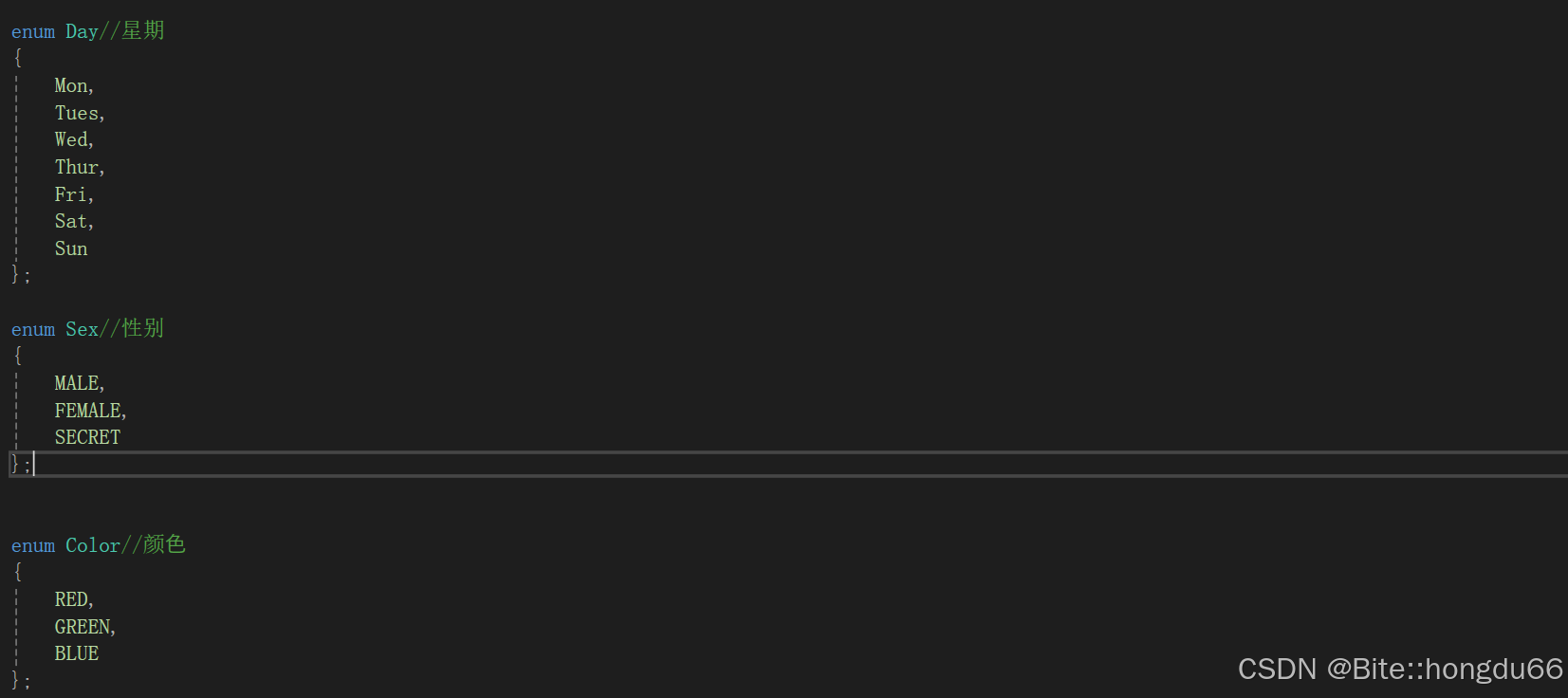
Task: Click the Thur enumerator
Action: pyautogui.click(x=77, y=168)
